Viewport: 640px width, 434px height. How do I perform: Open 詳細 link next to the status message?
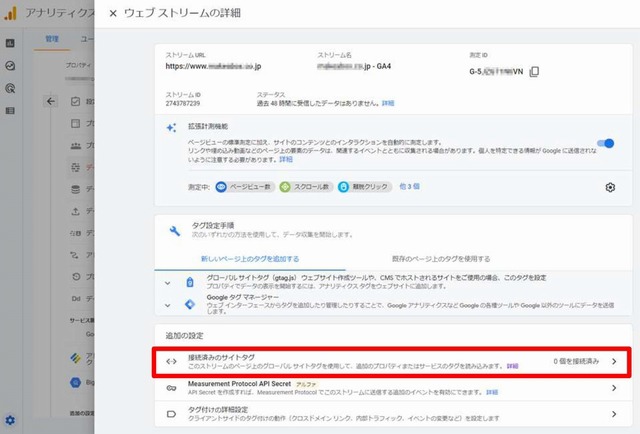click(388, 103)
